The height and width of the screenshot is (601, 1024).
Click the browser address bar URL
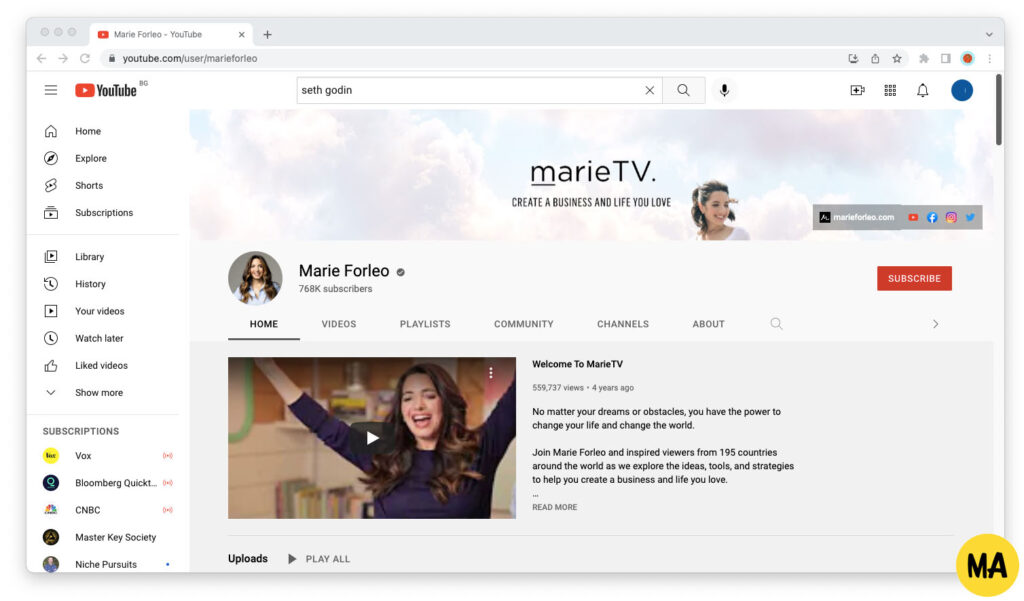pos(189,58)
